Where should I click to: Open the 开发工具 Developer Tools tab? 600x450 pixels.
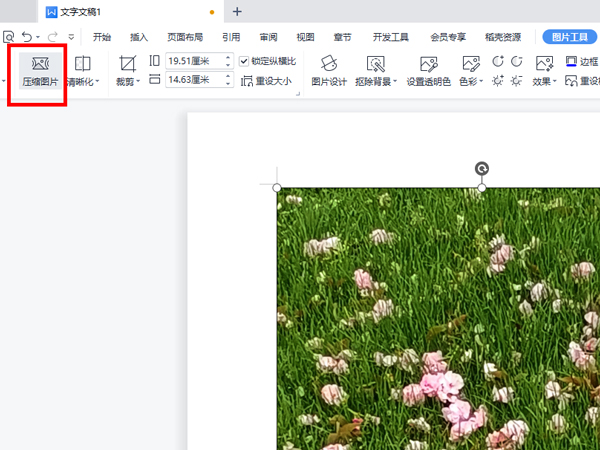click(391, 37)
